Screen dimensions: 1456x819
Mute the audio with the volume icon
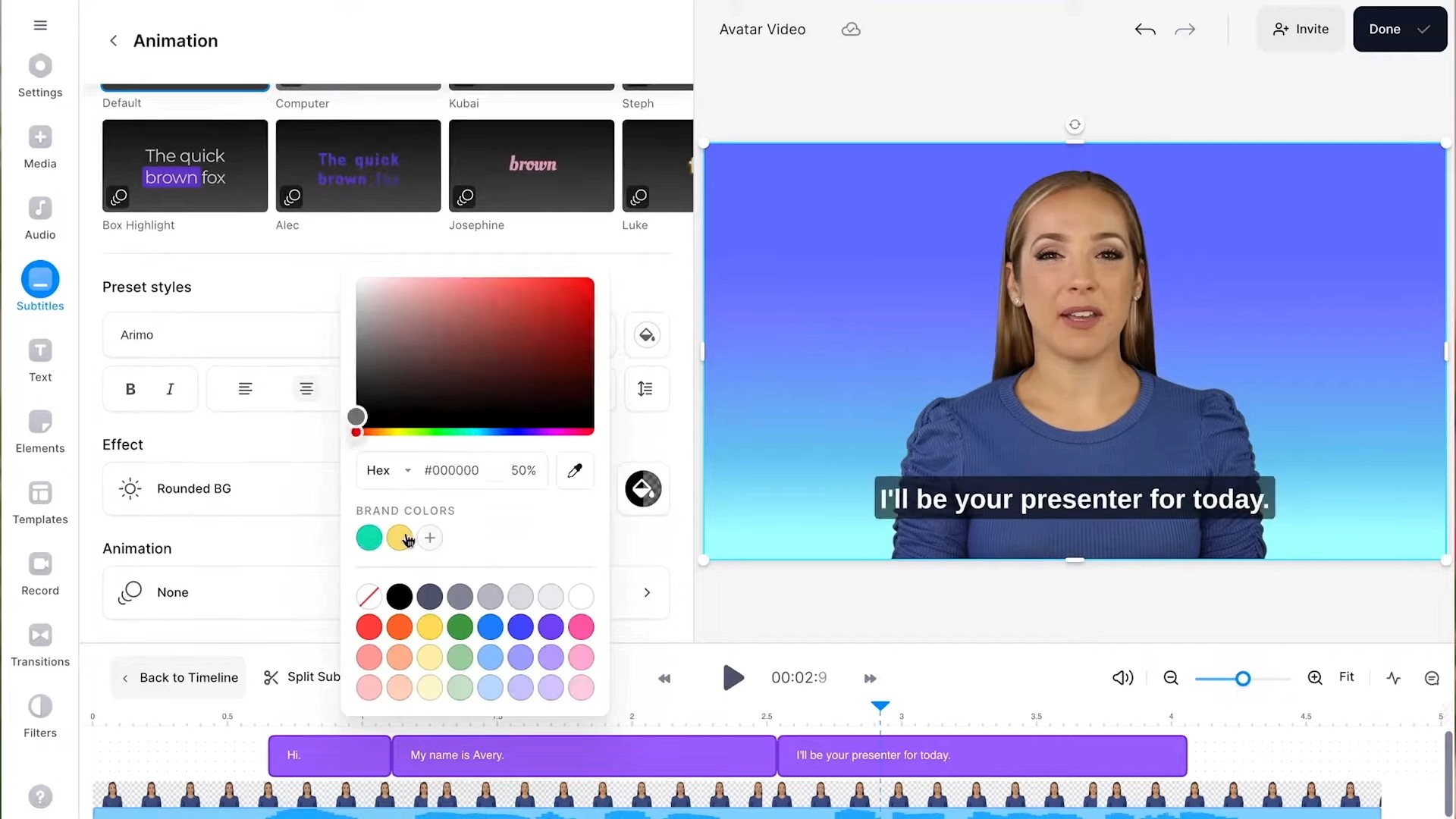[1122, 678]
